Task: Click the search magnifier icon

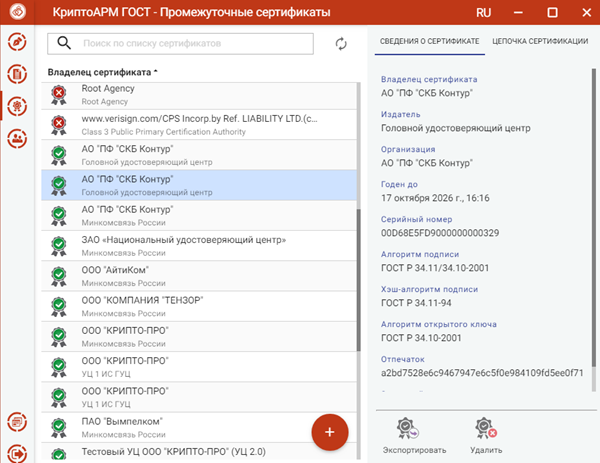Action: (x=64, y=43)
